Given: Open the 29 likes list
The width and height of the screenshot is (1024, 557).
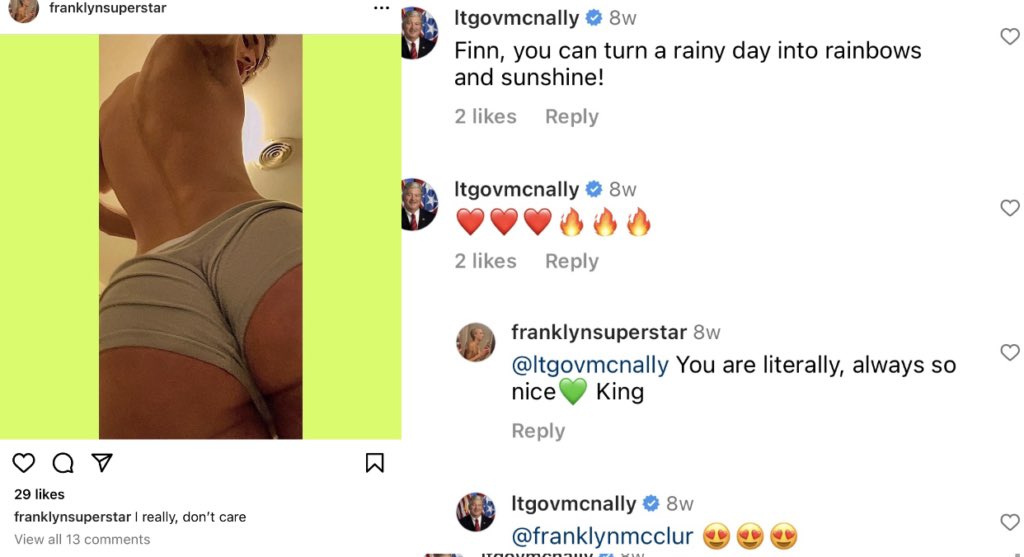Looking at the screenshot, I should pyautogui.click(x=39, y=494).
